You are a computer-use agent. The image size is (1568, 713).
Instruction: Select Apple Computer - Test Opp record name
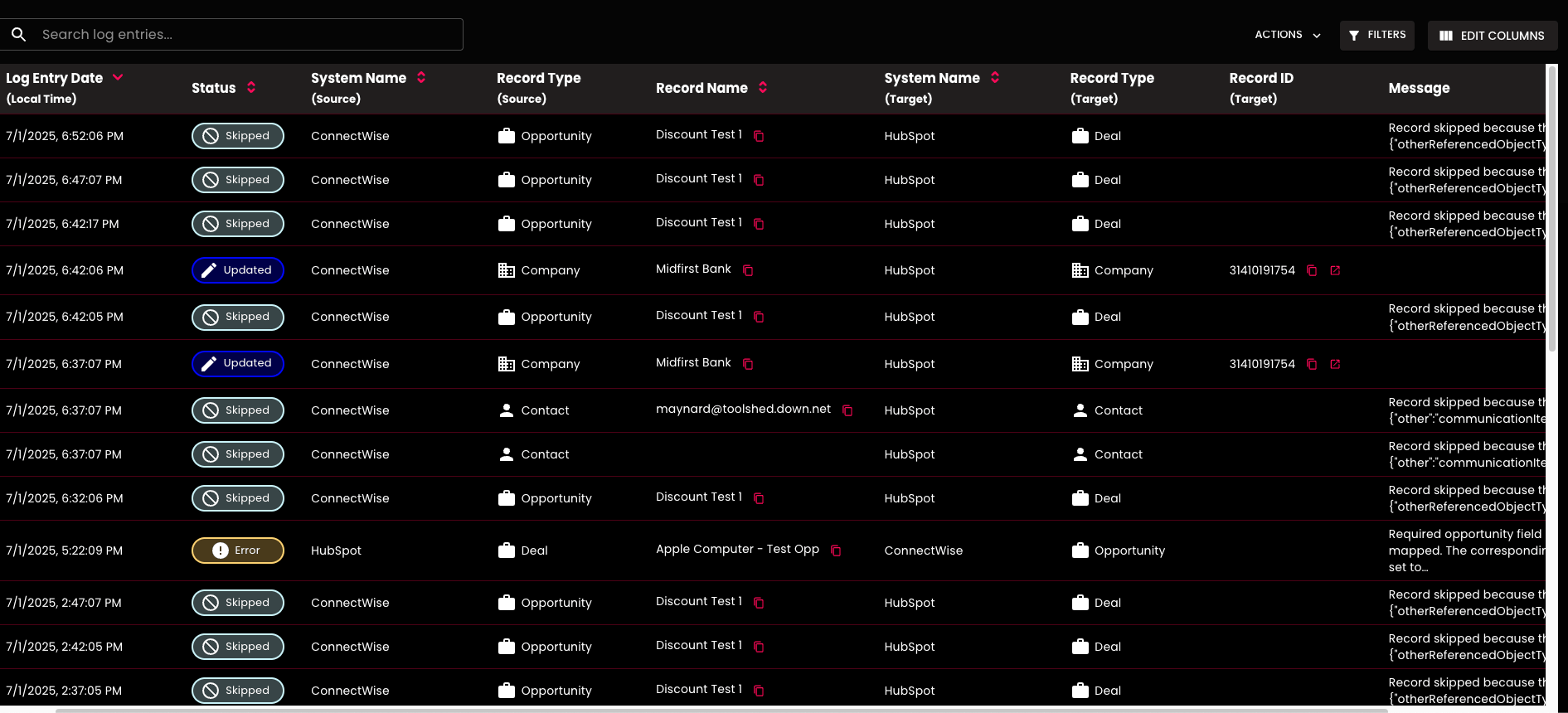737,549
